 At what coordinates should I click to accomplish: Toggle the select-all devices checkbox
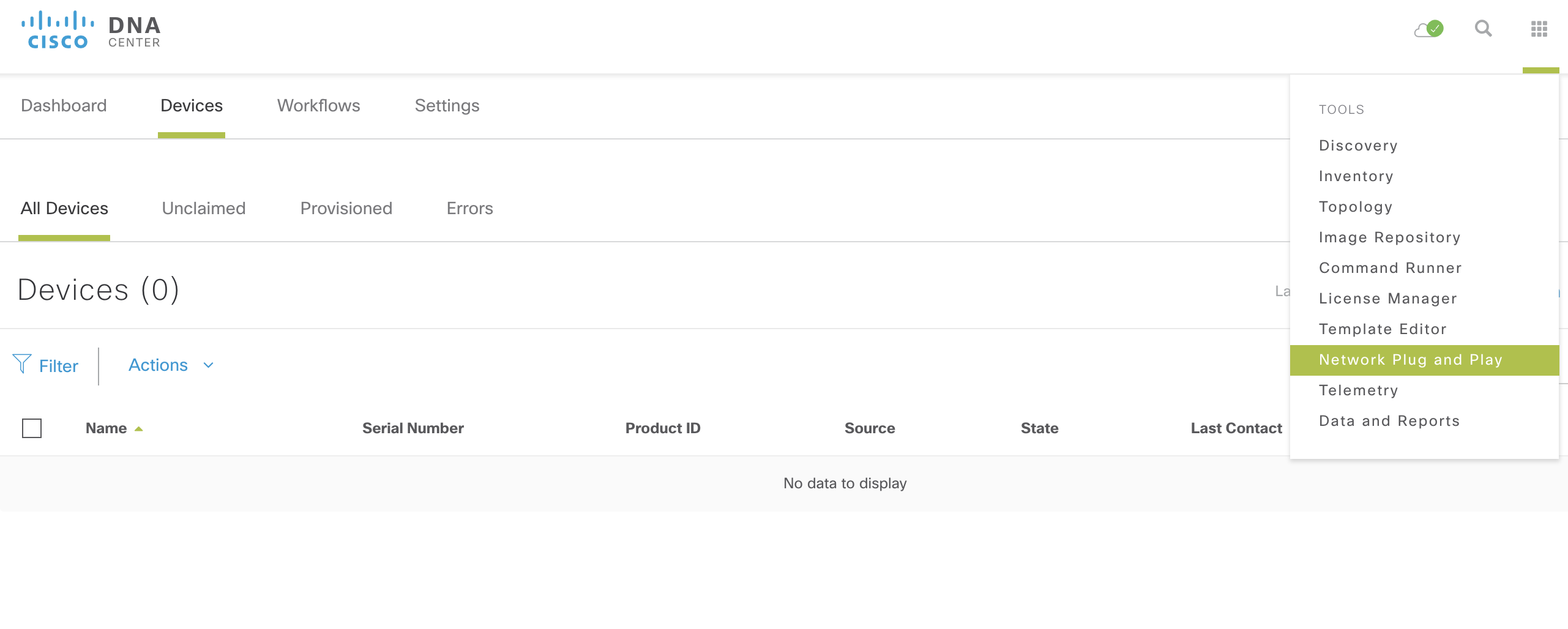[33, 428]
